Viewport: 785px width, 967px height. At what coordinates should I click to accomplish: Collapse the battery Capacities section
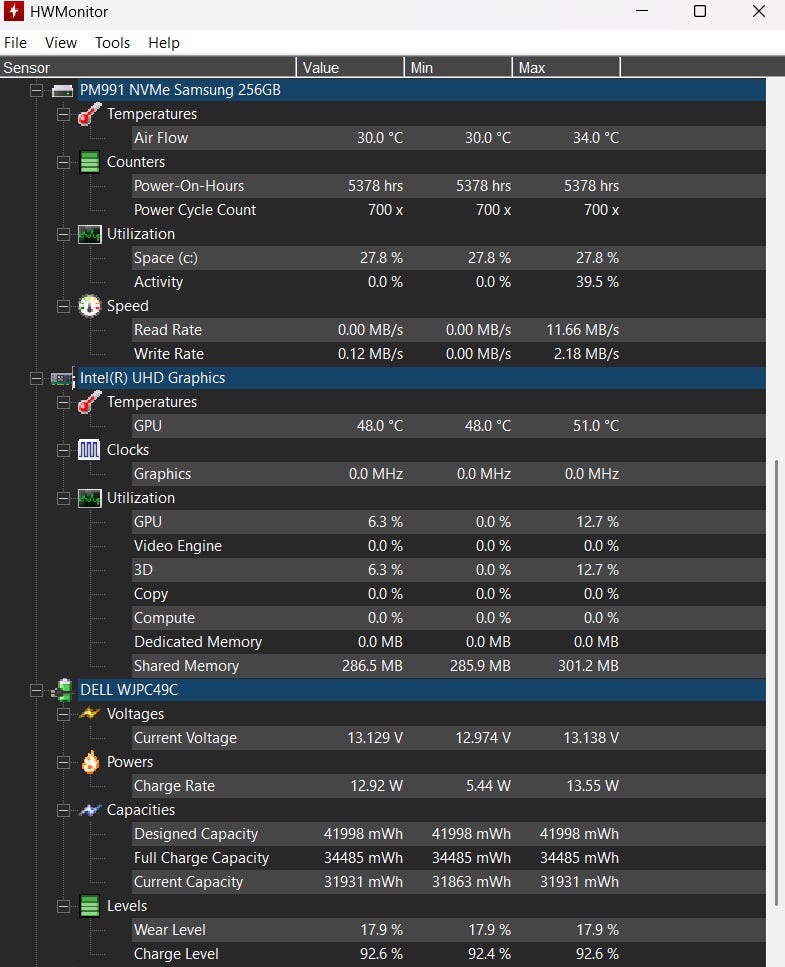64,810
